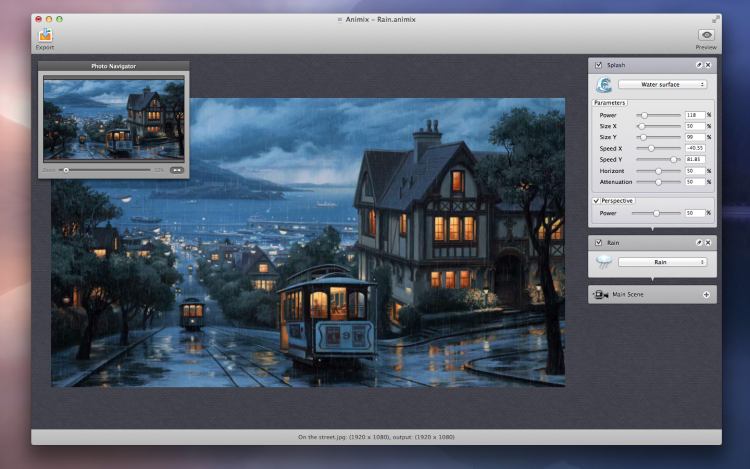Screen dimensions: 750x469
Task: Remove the Rain effect panel
Action: click(708, 243)
